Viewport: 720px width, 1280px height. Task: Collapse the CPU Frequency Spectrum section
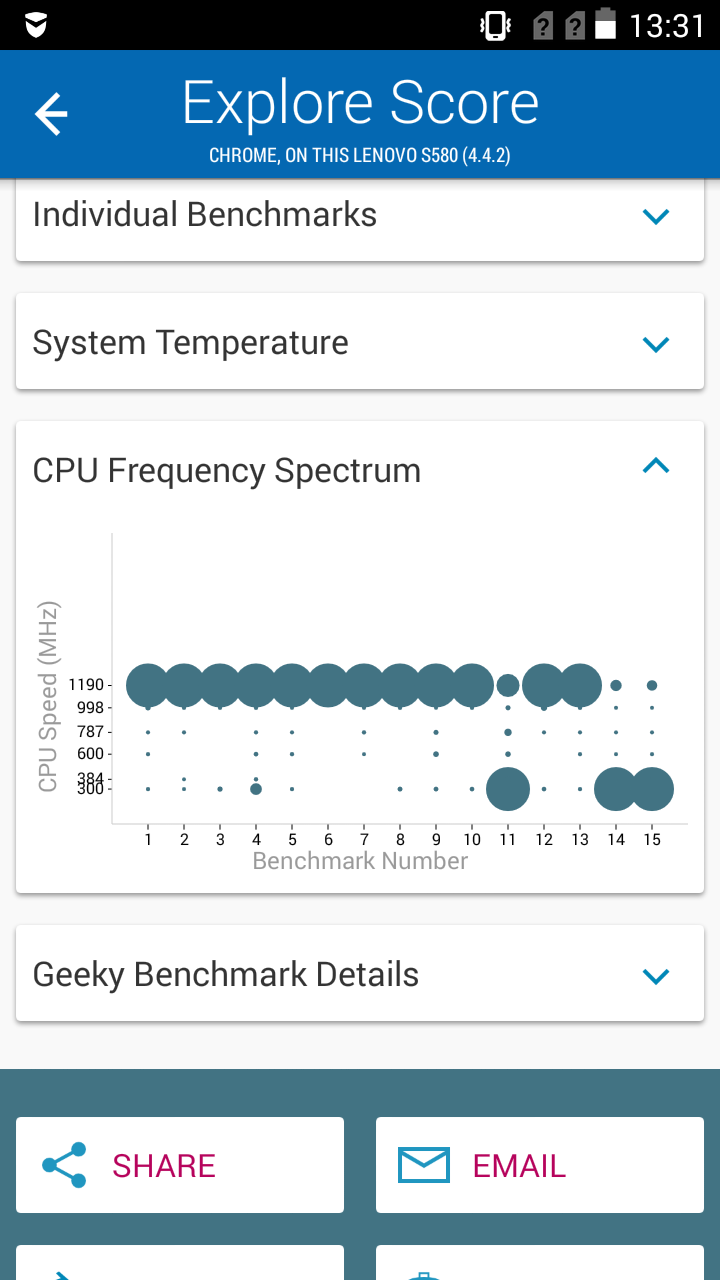click(655, 465)
